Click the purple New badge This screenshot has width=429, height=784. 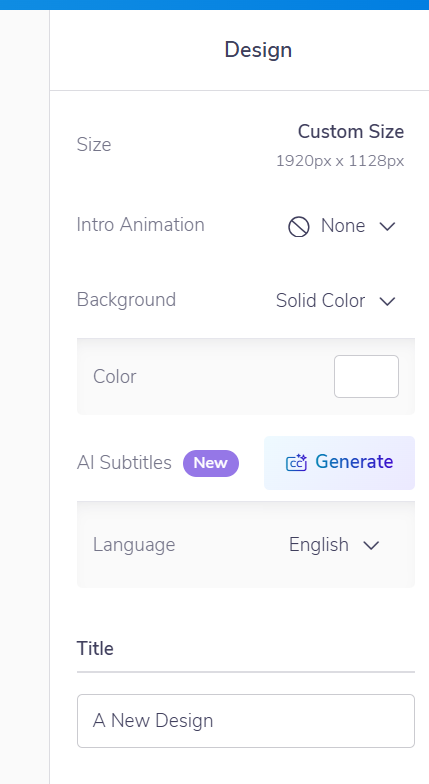tap(210, 463)
